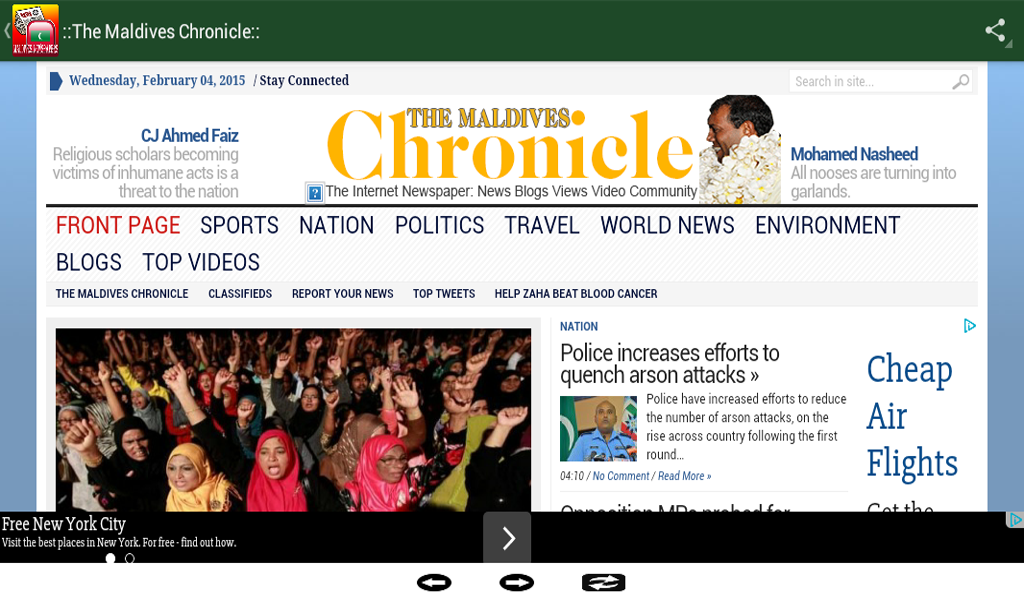Viewport: 1024px width, 600px height.
Task: Click the date Wednesday, February 04, 2015
Action: tap(157, 80)
